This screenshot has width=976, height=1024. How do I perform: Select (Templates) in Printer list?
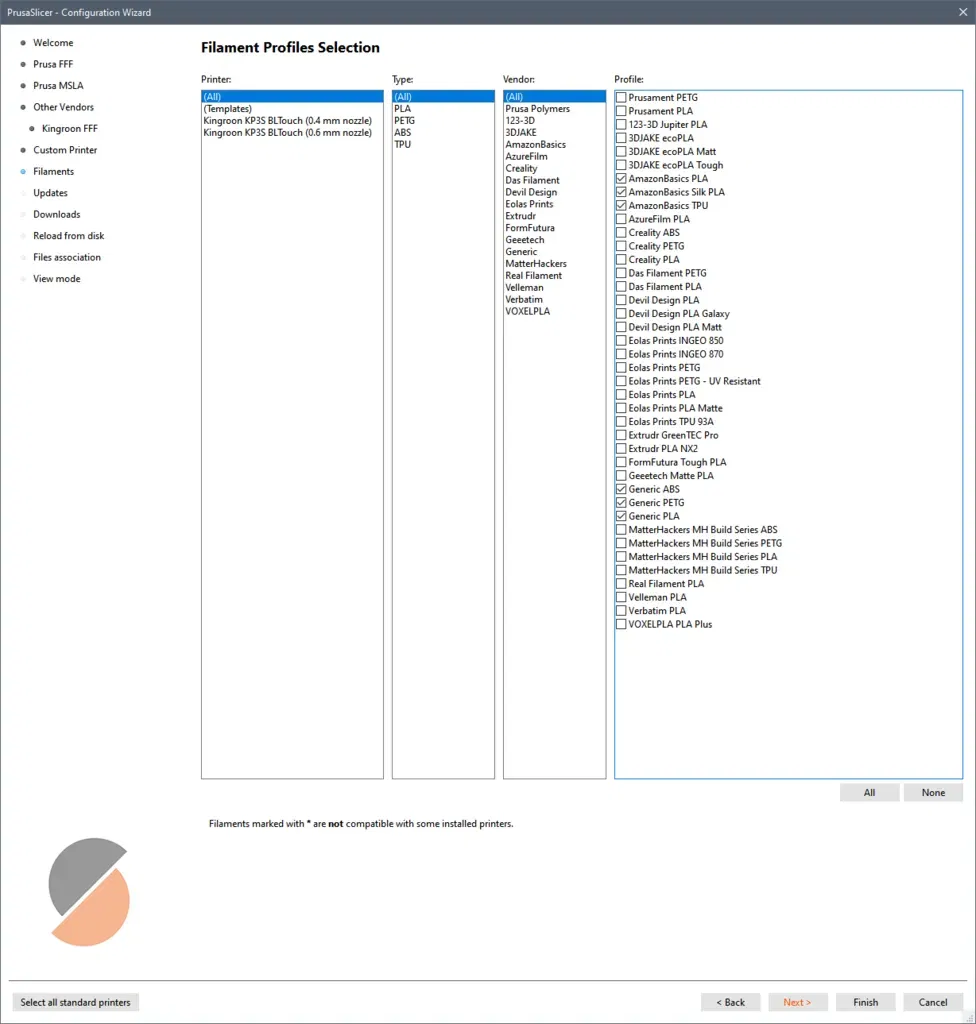click(292, 108)
